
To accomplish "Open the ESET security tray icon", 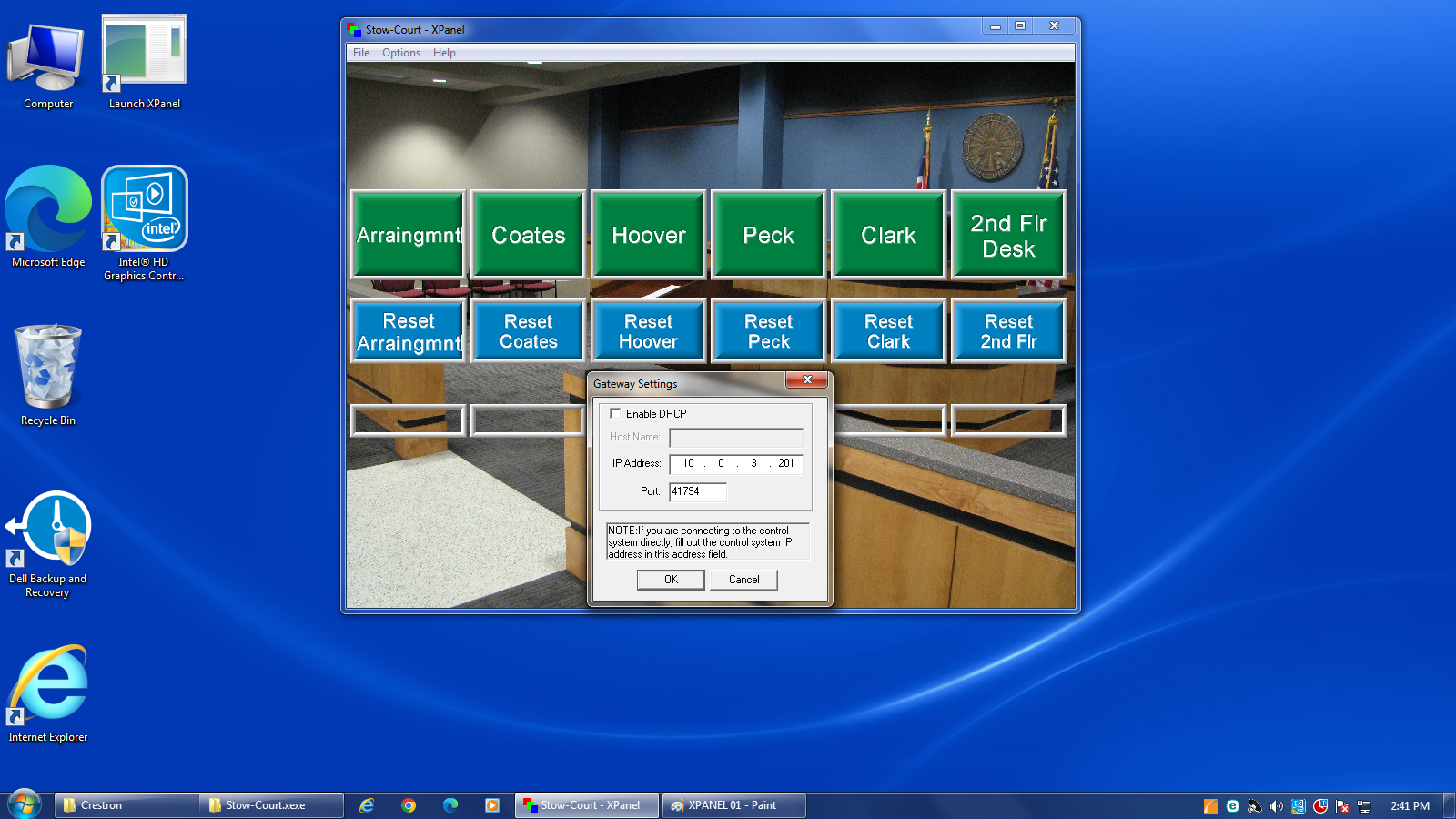I will point(1233,805).
